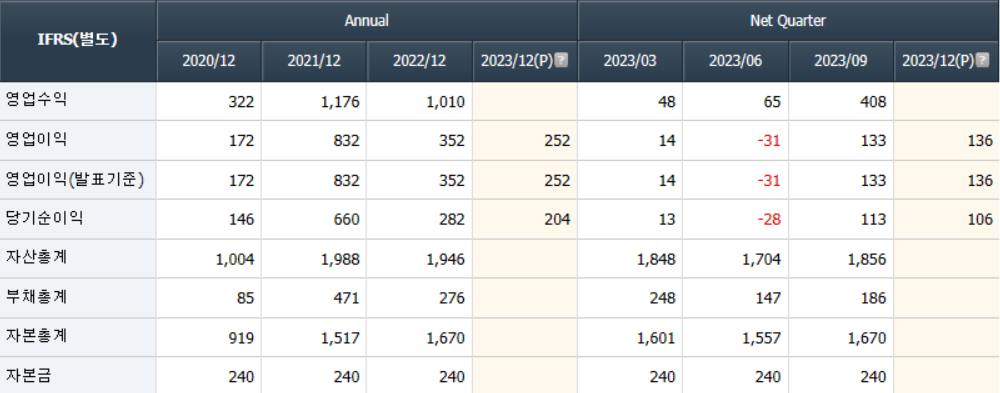This screenshot has height=393, width=1000.
Task: Click 자산총계 value 1,988 for 2021/12
Action: [340, 259]
